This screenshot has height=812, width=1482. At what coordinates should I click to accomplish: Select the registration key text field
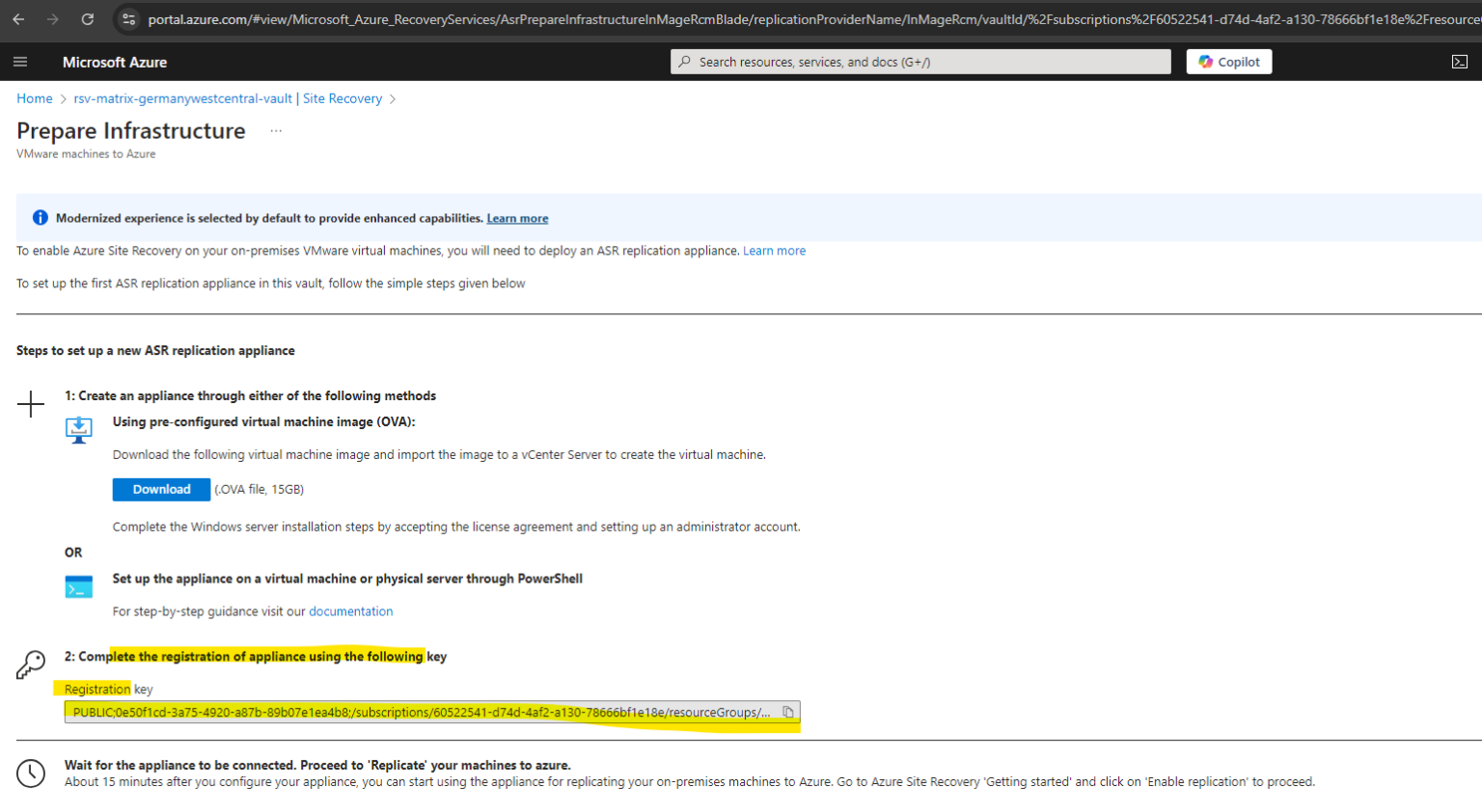(x=415, y=712)
